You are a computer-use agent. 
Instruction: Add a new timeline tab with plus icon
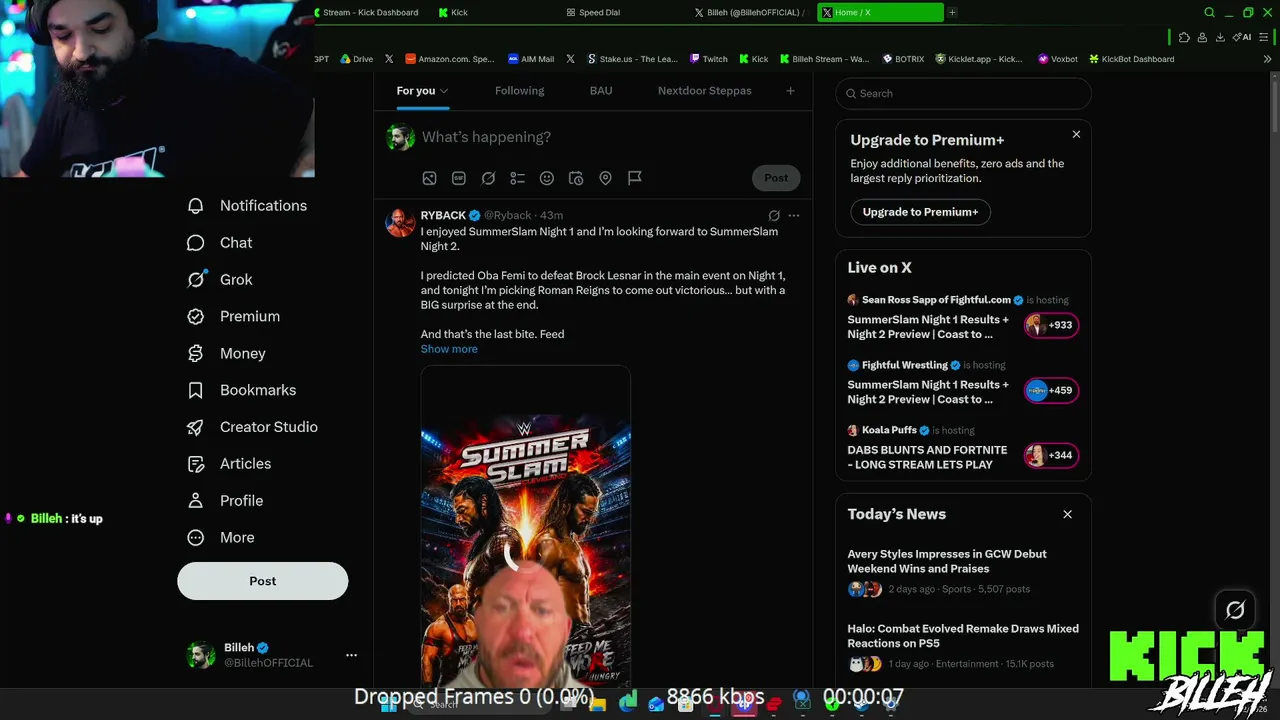click(790, 91)
